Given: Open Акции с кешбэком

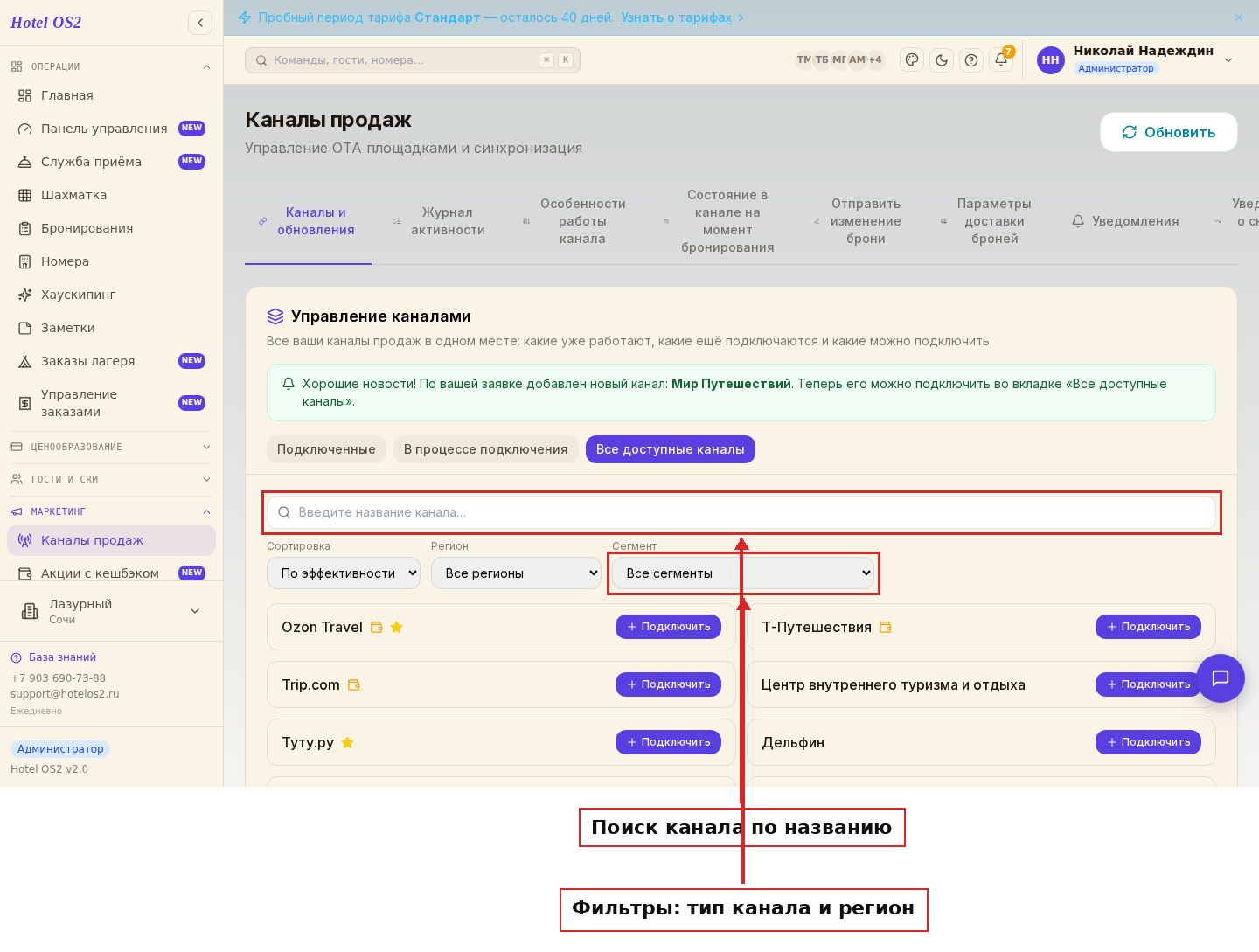Looking at the screenshot, I should [111, 573].
